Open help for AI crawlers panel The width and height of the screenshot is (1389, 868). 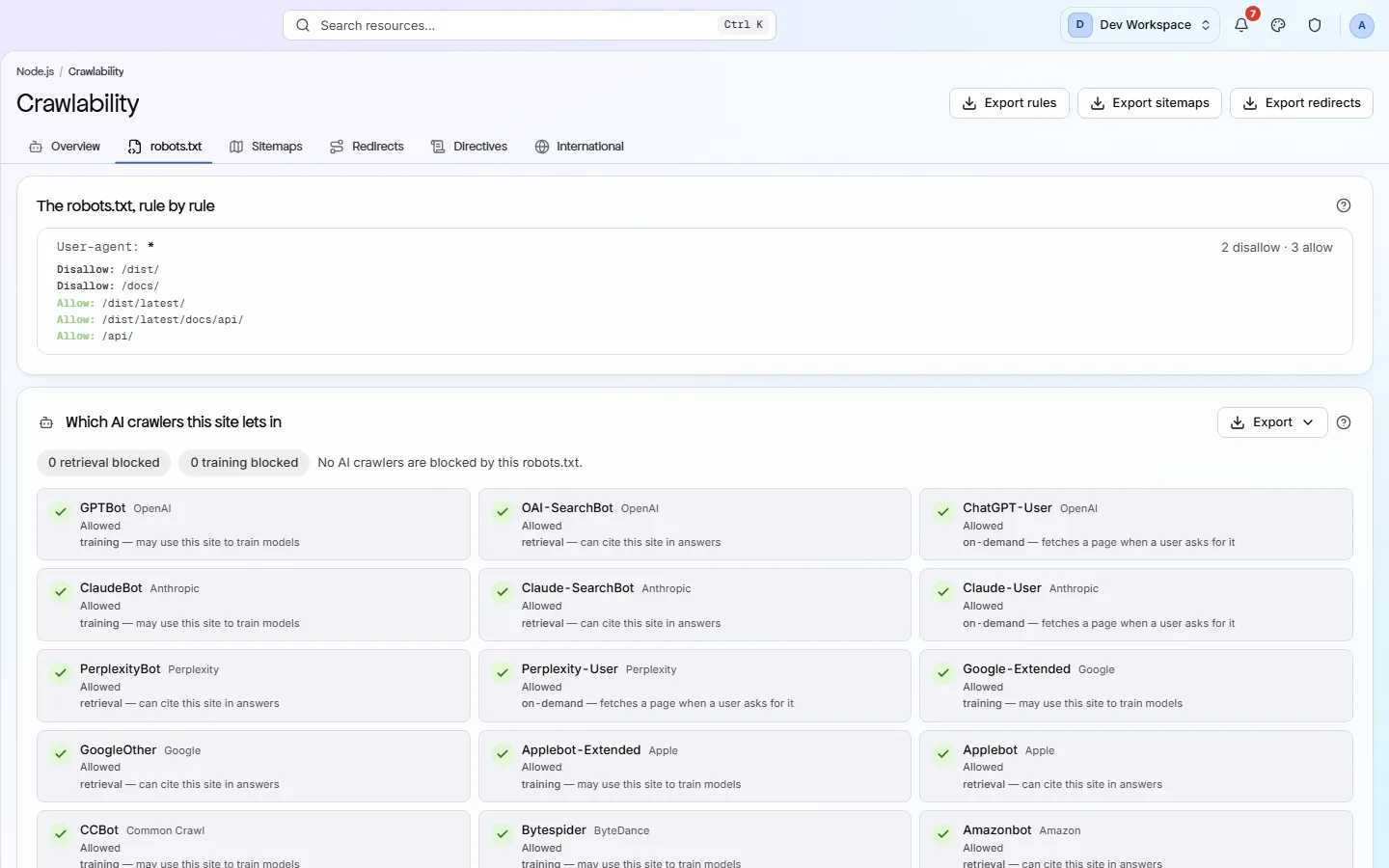[1344, 422]
